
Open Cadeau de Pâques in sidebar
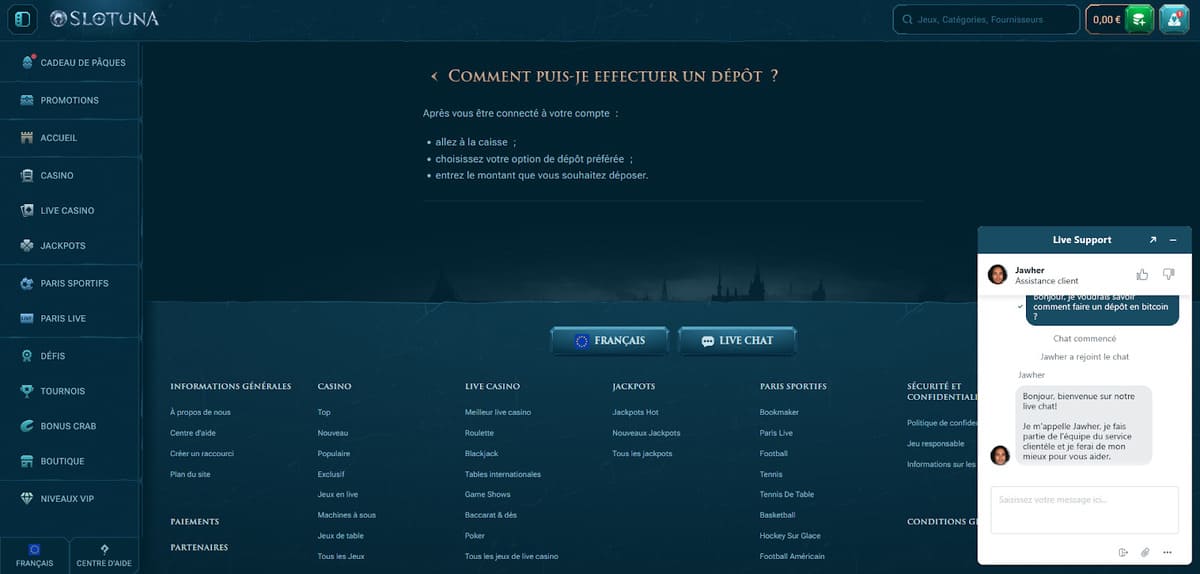point(70,62)
